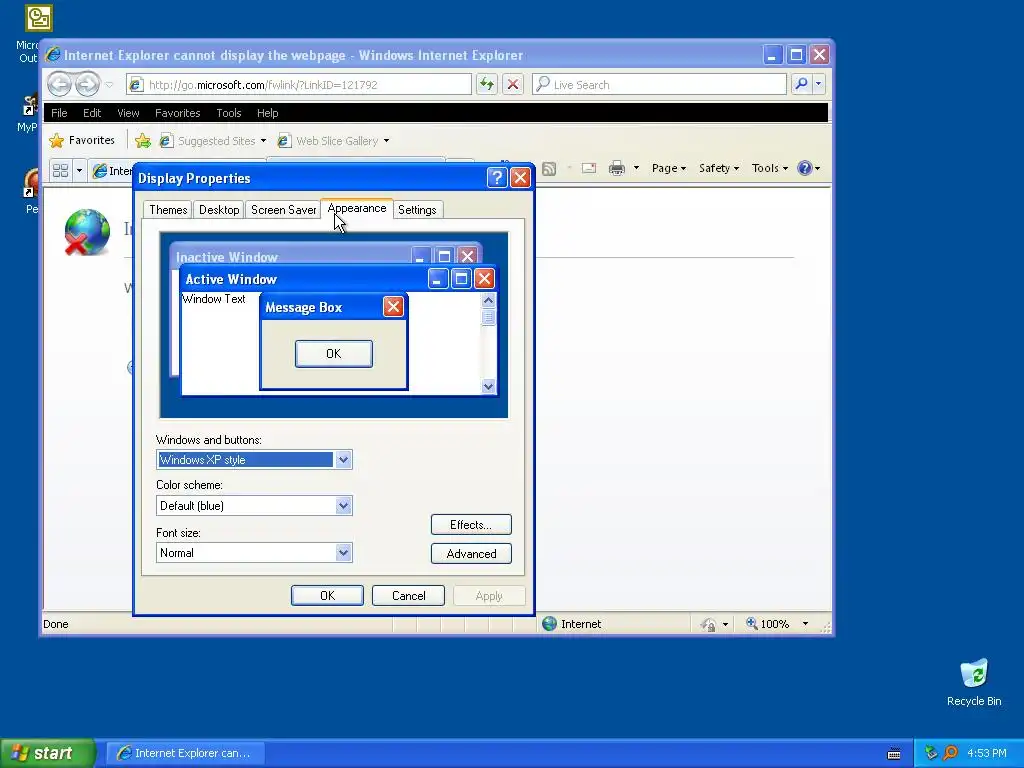Click the Internet zone globe in status bar
Image resolution: width=1024 pixels, height=768 pixels.
(x=549, y=624)
